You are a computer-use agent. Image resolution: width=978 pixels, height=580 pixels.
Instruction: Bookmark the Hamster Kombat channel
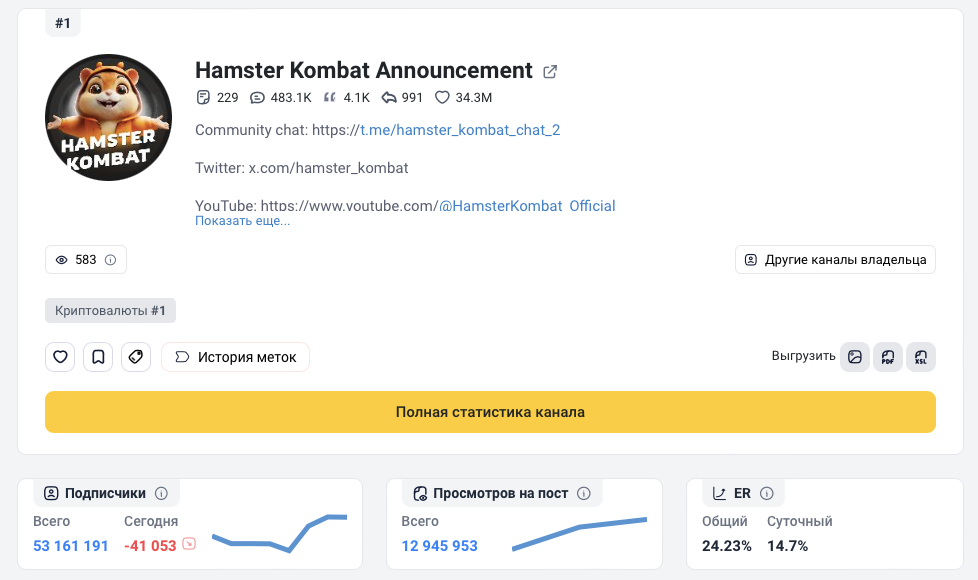click(x=98, y=357)
